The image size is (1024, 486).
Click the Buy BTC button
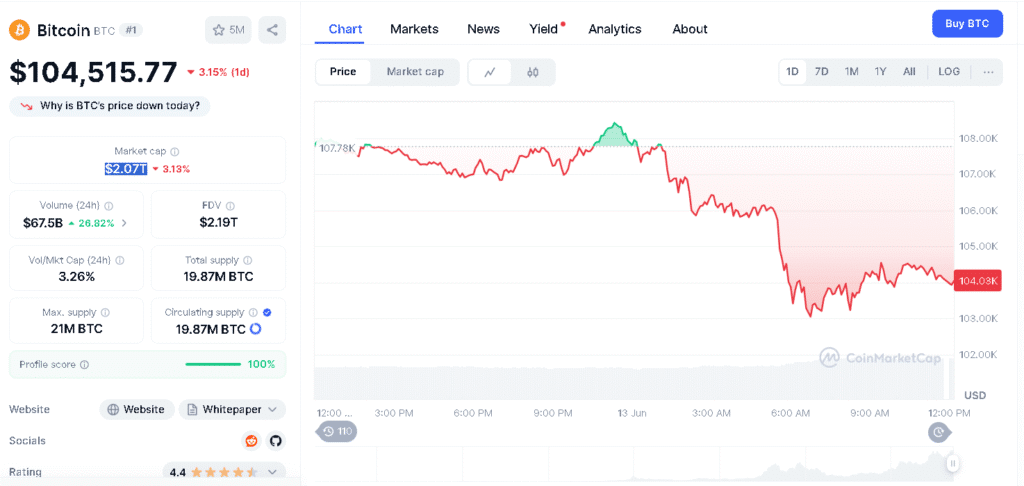point(966,24)
